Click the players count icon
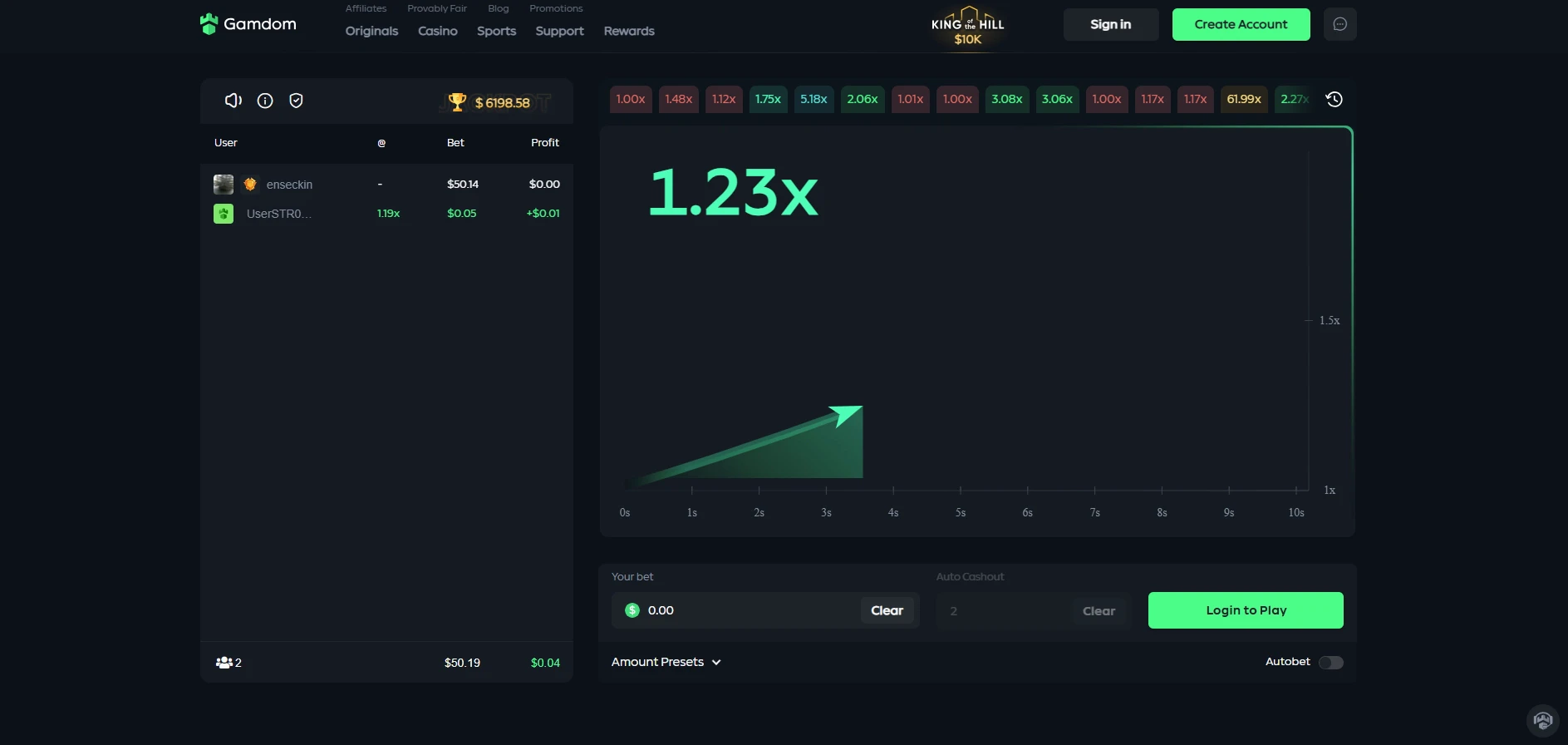Screen dimensions: 1568x745 pos(224,663)
